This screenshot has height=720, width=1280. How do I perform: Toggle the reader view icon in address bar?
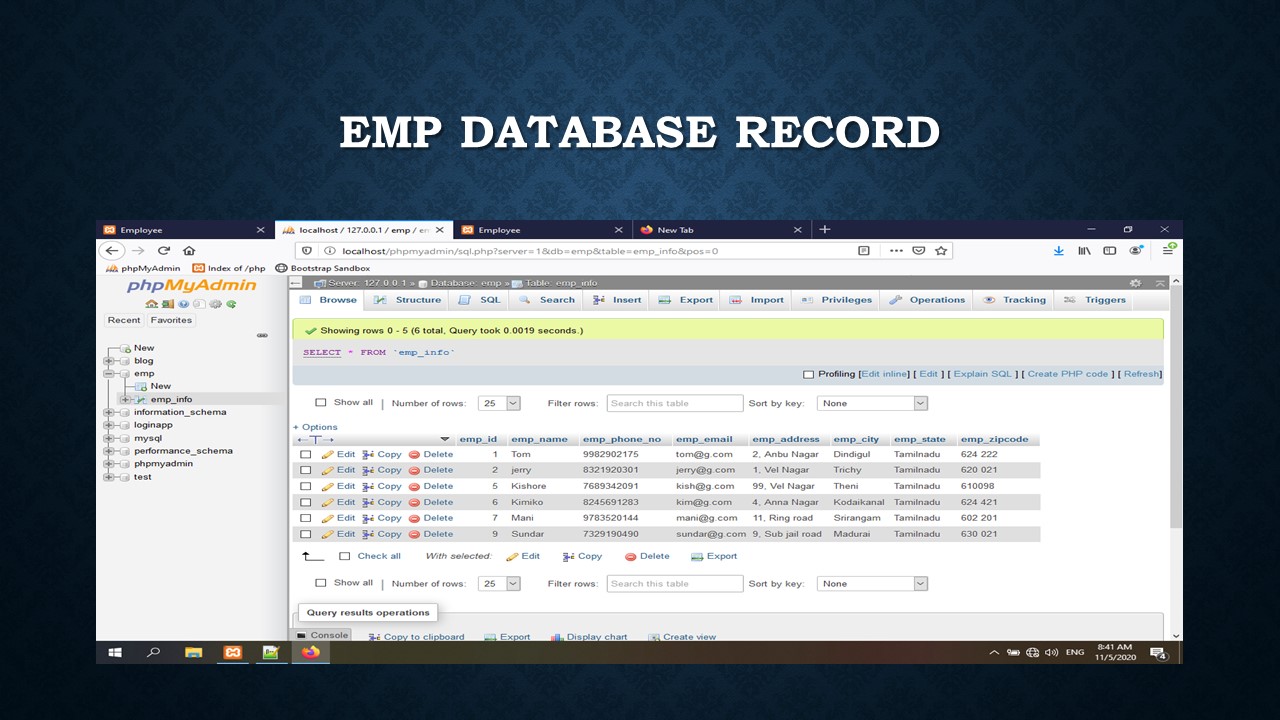click(x=864, y=251)
